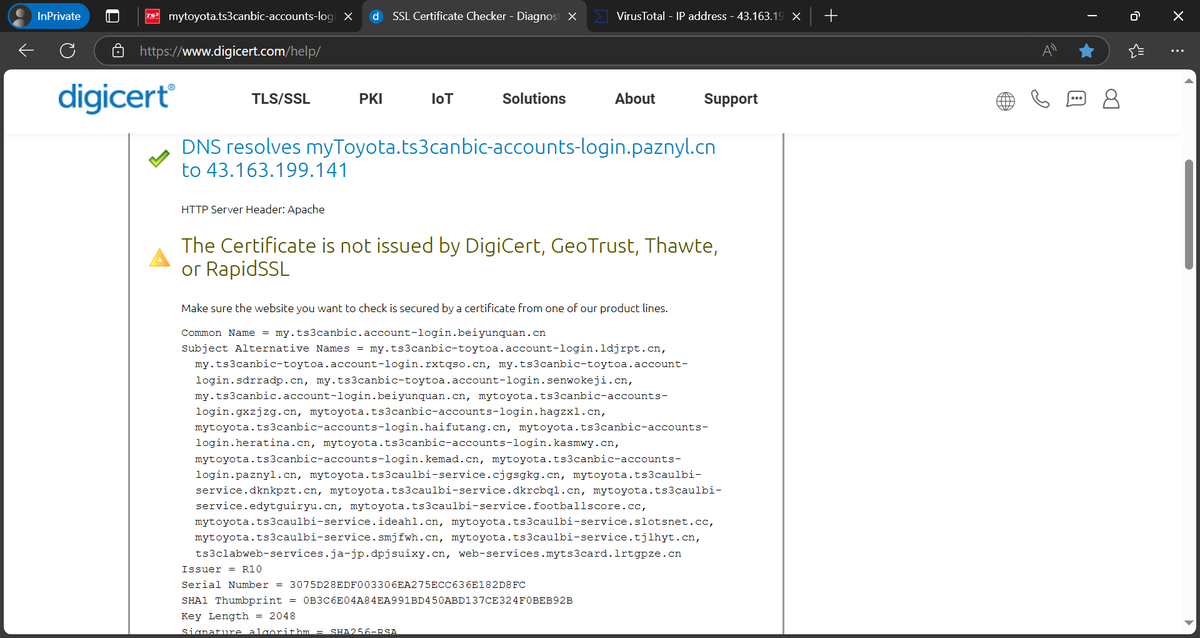Open the user account icon
The image size is (1200, 638).
point(1110,100)
